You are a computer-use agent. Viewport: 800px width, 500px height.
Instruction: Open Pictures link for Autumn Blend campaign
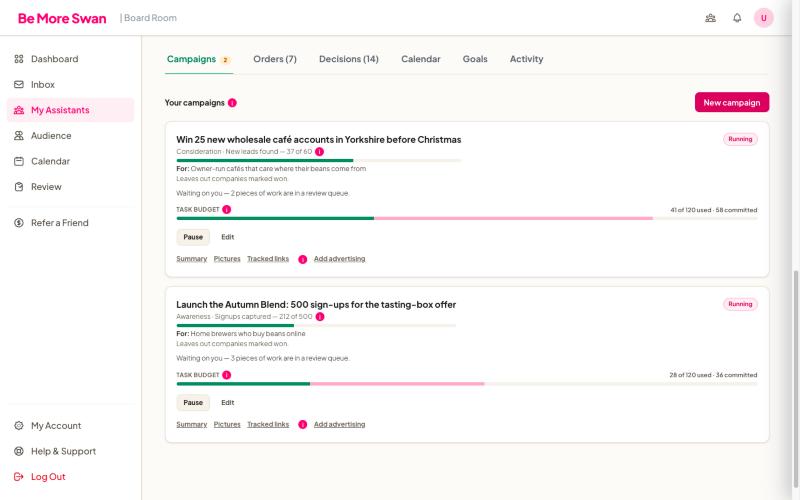[227, 424]
